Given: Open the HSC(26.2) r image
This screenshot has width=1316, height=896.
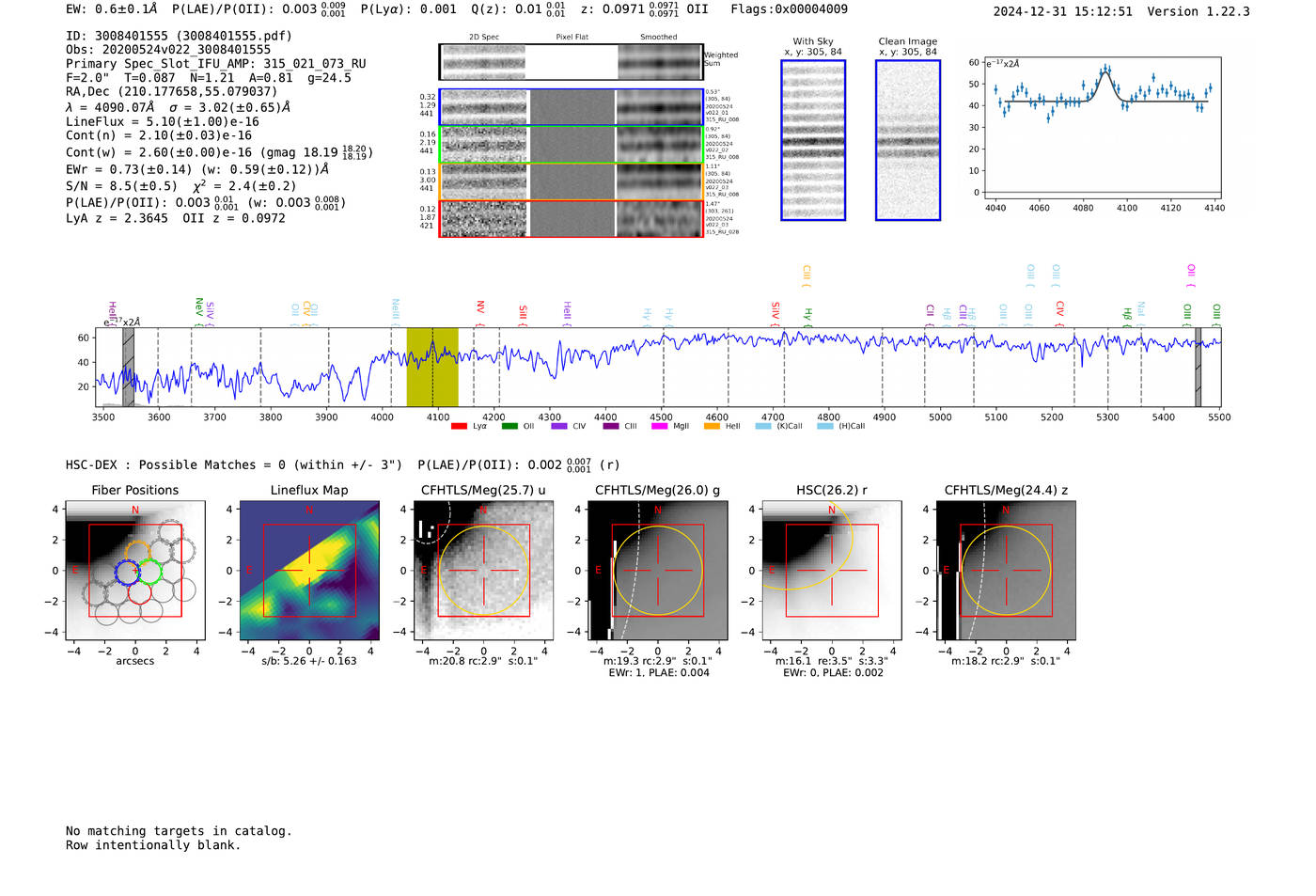Looking at the screenshot, I should (x=831, y=571).
